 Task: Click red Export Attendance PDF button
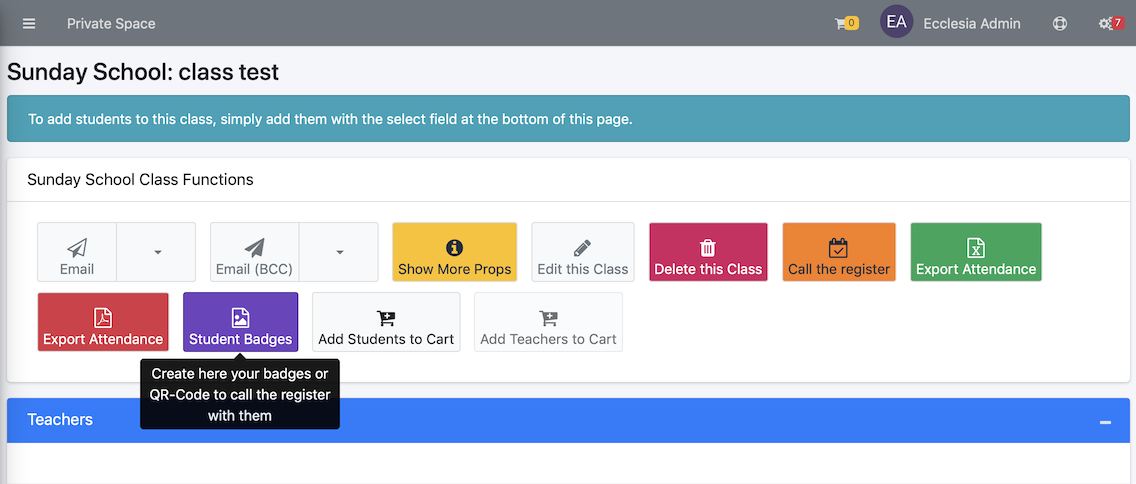click(103, 322)
